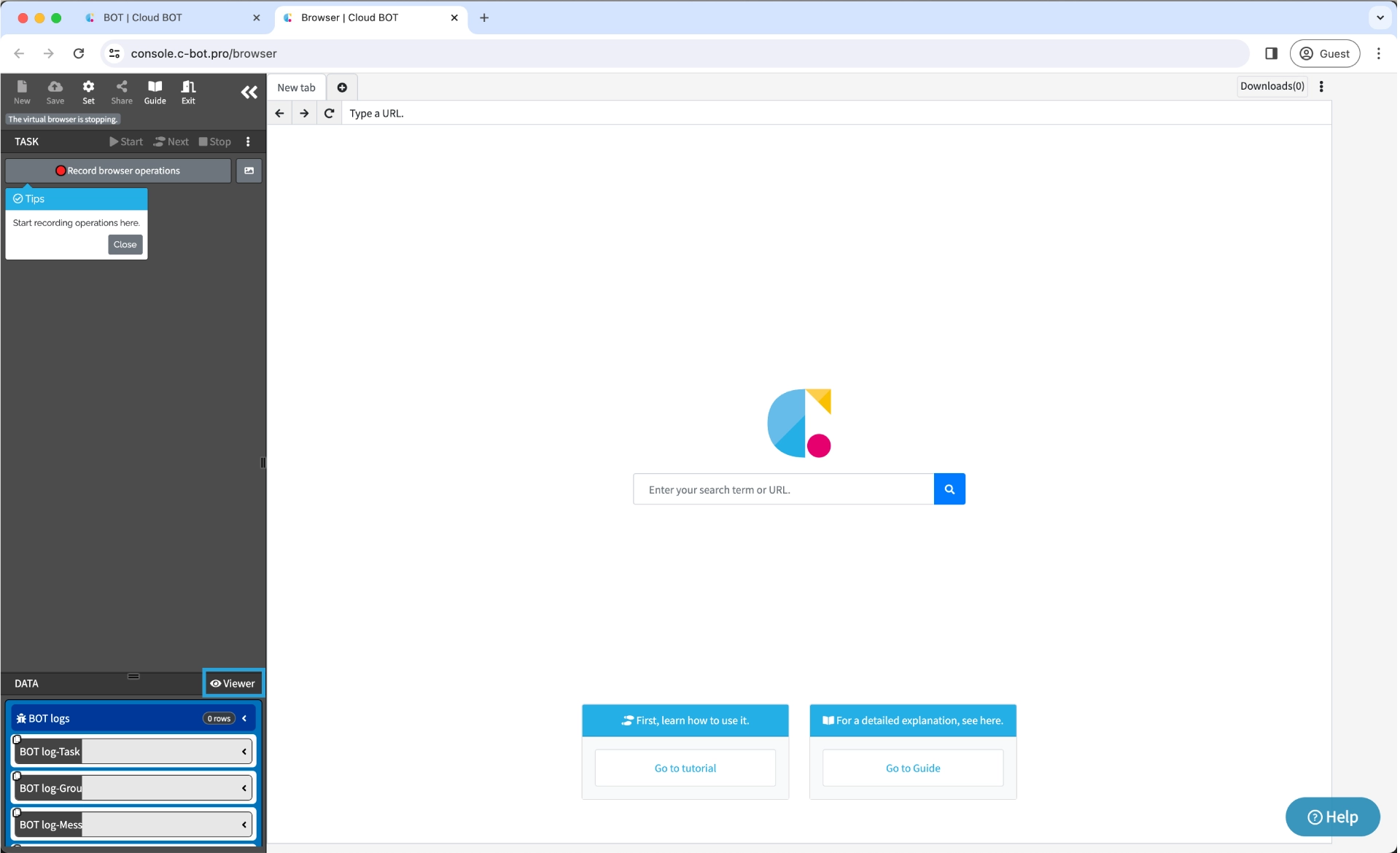Toggle the data Viewer eye button

pyautogui.click(x=233, y=683)
